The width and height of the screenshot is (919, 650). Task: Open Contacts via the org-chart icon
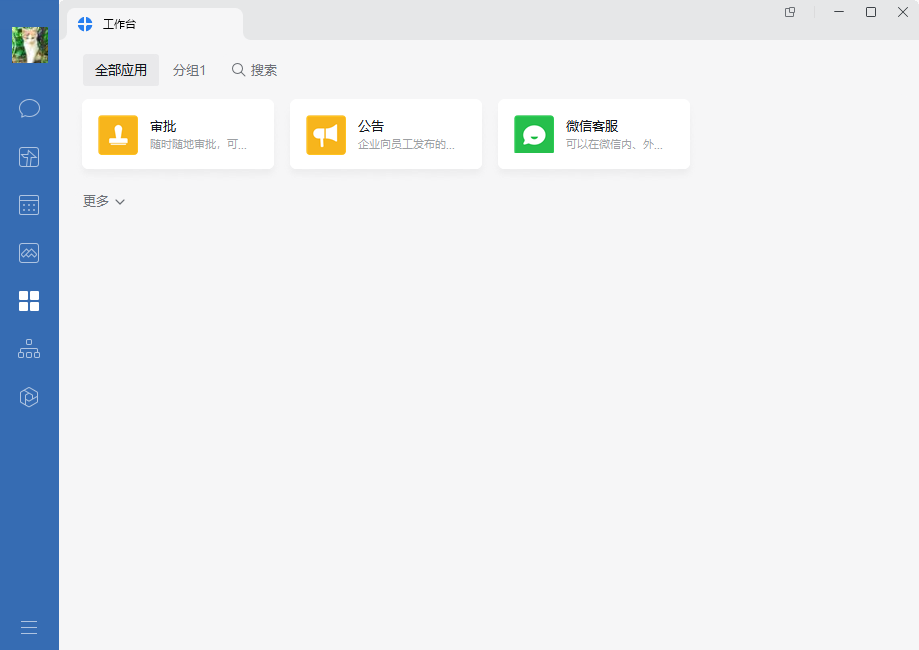[29, 349]
